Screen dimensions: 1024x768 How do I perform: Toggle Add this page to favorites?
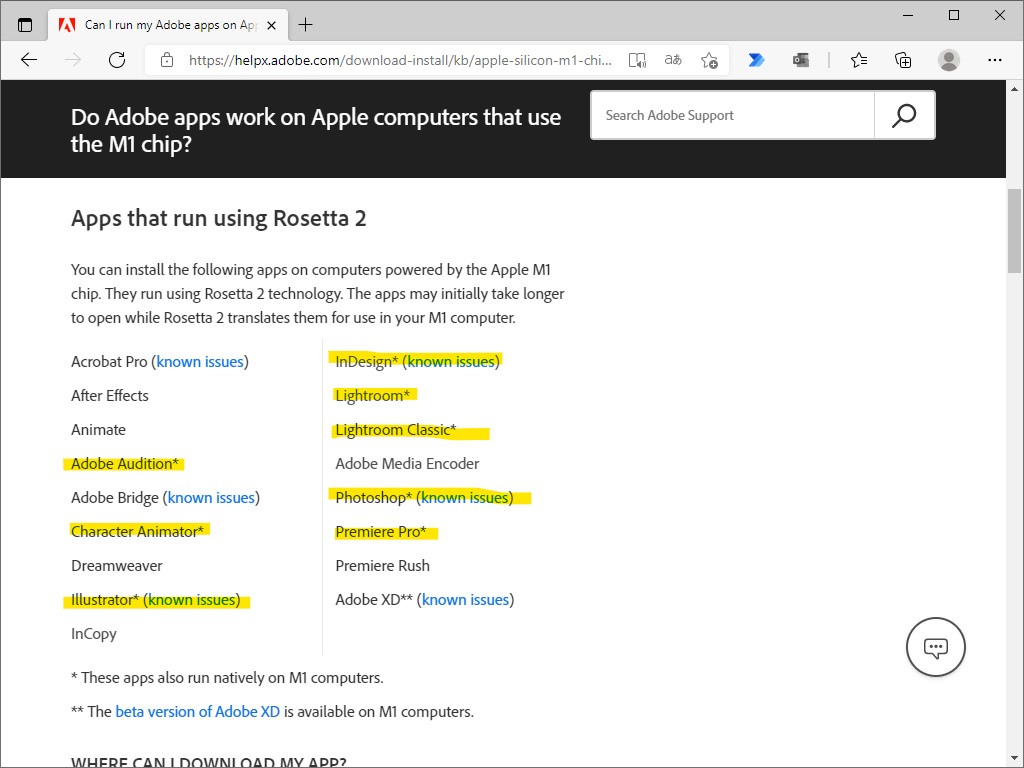coord(710,60)
